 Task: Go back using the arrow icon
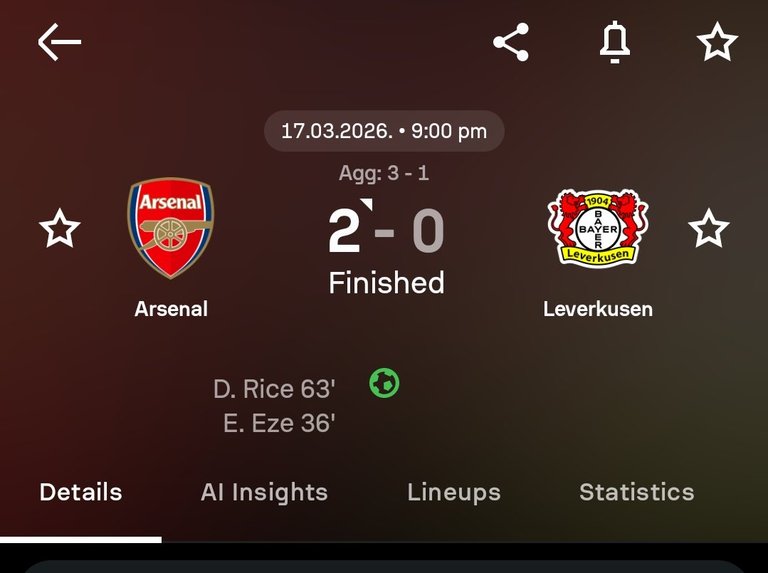59,42
